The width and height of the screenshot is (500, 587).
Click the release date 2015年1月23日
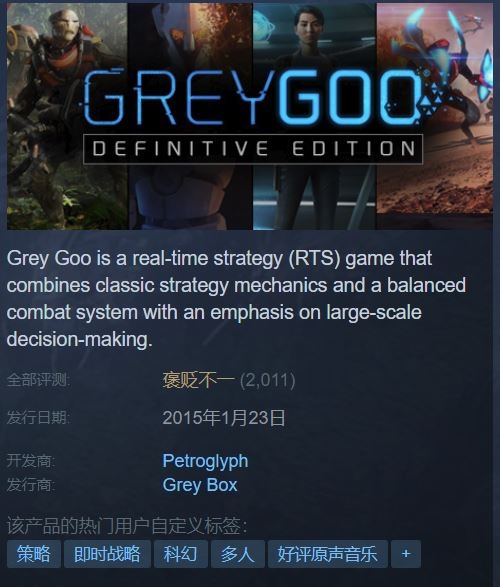224,418
